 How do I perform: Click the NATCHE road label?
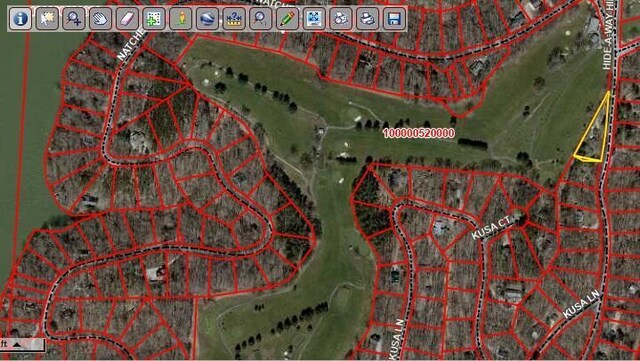[131, 45]
